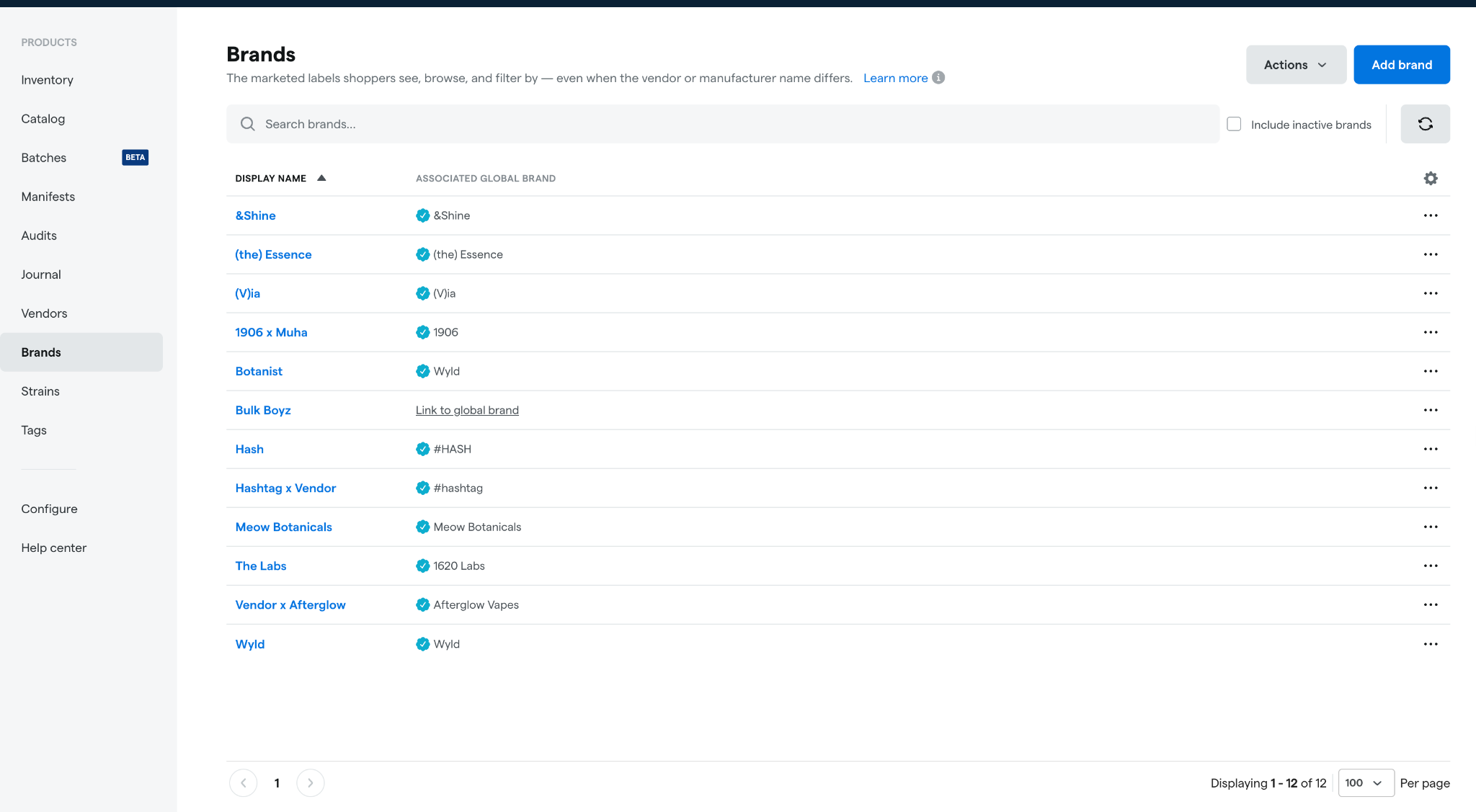
Task: Open the Botanist brand link
Action: tap(259, 371)
